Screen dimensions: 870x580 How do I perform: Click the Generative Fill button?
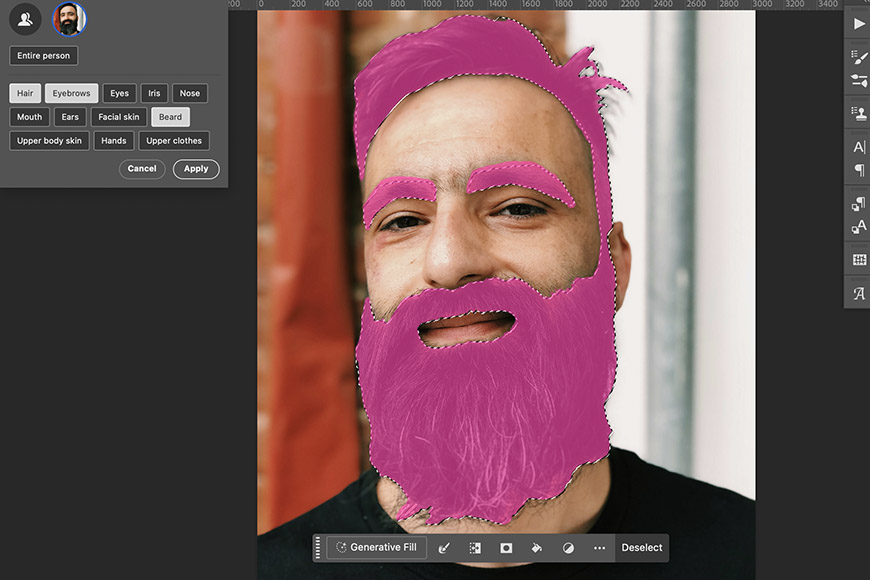click(376, 548)
